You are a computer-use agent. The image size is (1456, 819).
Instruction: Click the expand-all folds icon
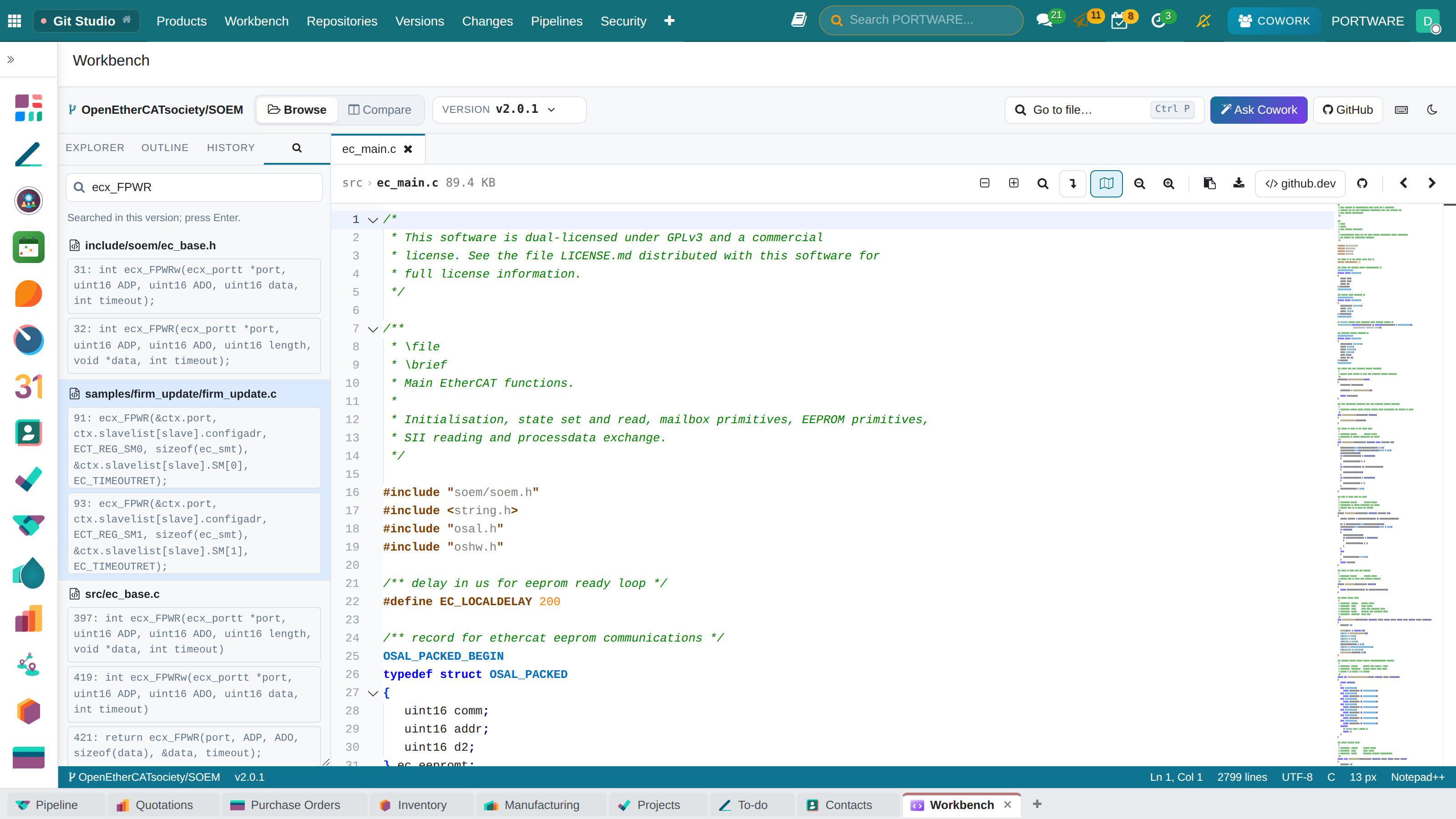click(x=1014, y=183)
